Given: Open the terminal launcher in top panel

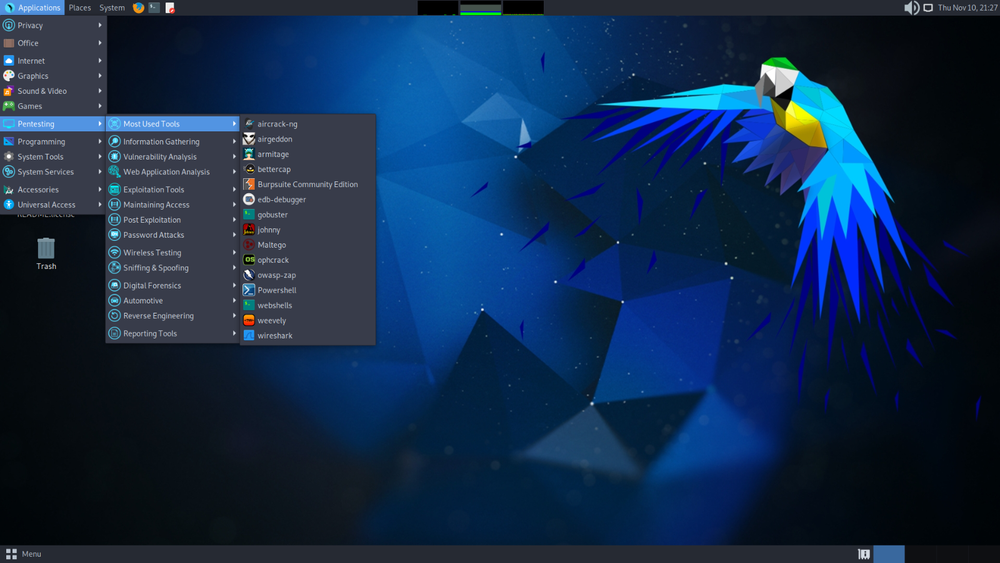Looking at the screenshot, I should tap(154, 8).
